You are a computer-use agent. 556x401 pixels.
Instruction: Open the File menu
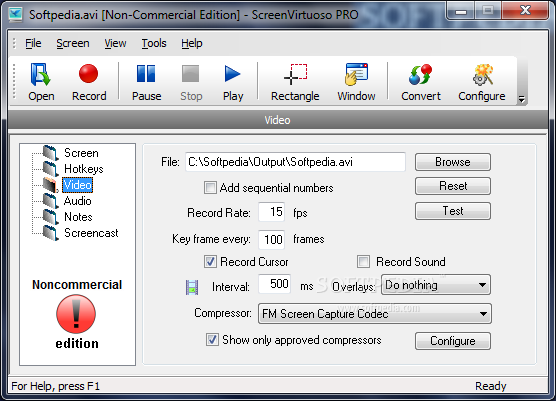33,43
